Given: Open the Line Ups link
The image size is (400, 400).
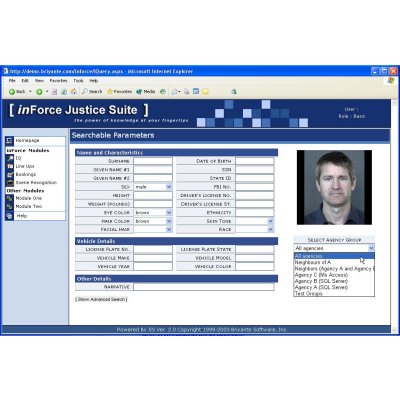Looking at the screenshot, I should [x=25, y=166].
